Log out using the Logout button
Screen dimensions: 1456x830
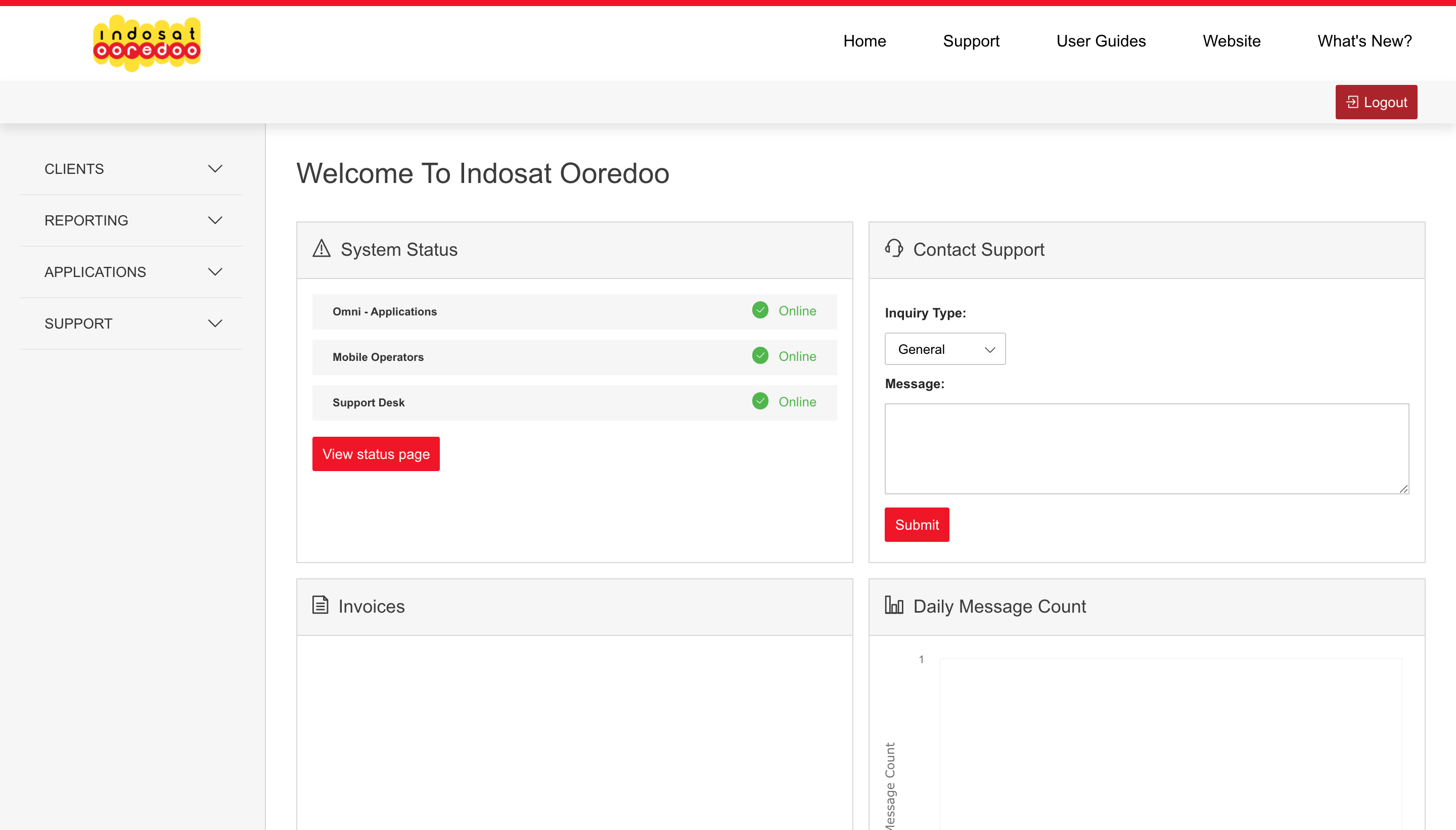1376,102
